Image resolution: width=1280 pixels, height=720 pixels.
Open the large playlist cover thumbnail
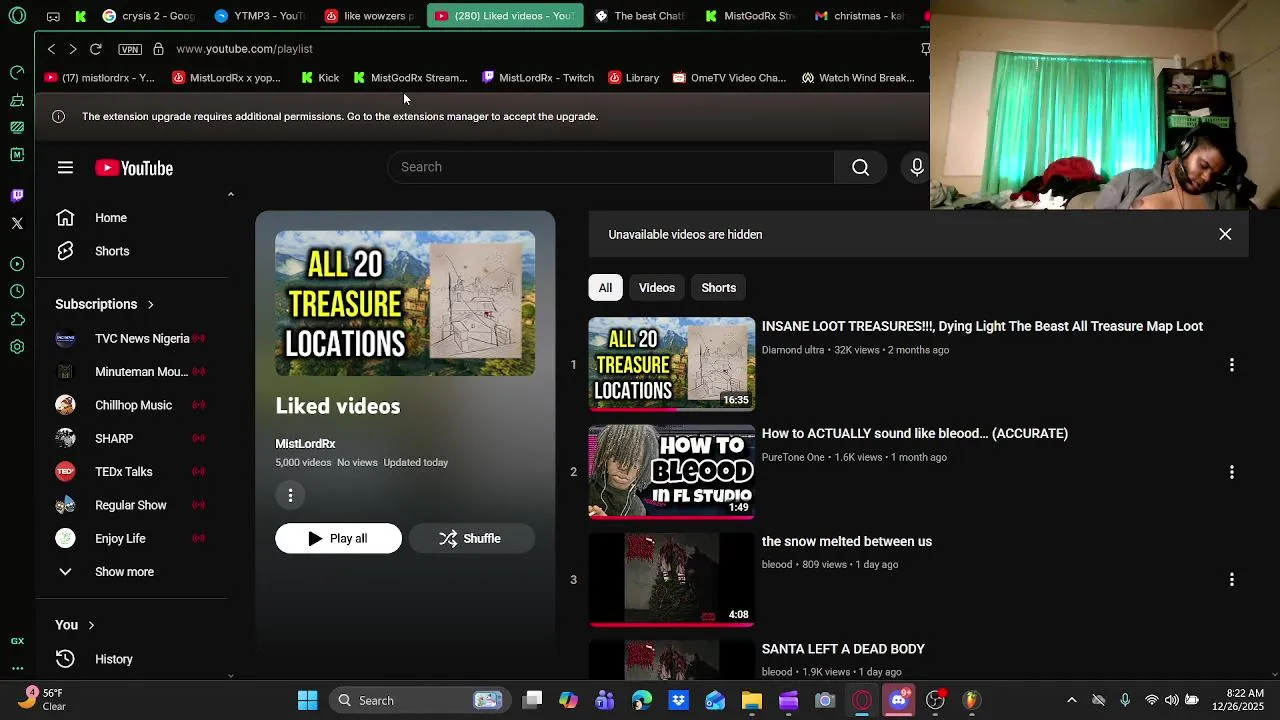pyautogui.click(x=405, y=304)
